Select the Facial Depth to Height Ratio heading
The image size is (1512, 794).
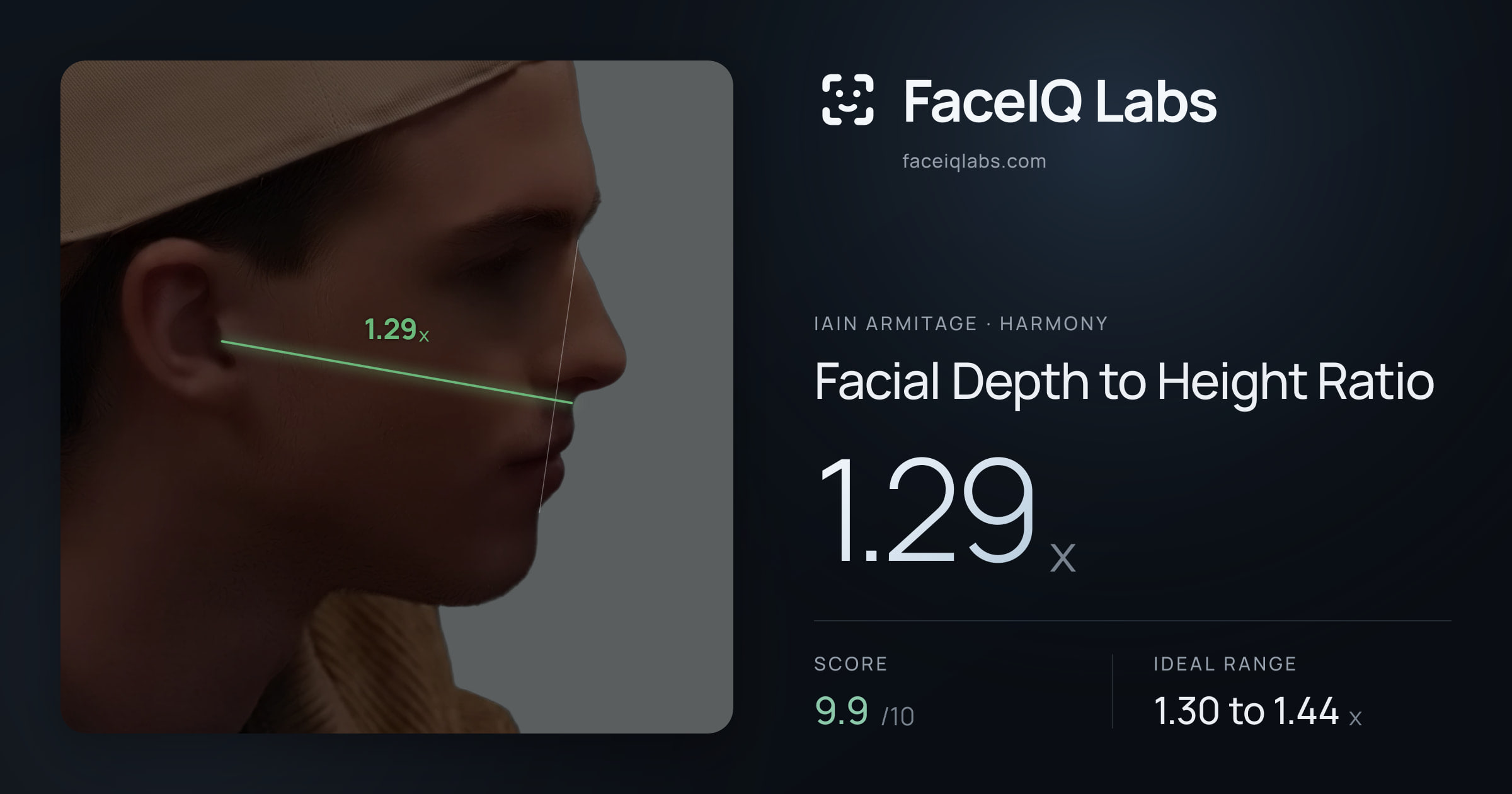coord(1124,382)
